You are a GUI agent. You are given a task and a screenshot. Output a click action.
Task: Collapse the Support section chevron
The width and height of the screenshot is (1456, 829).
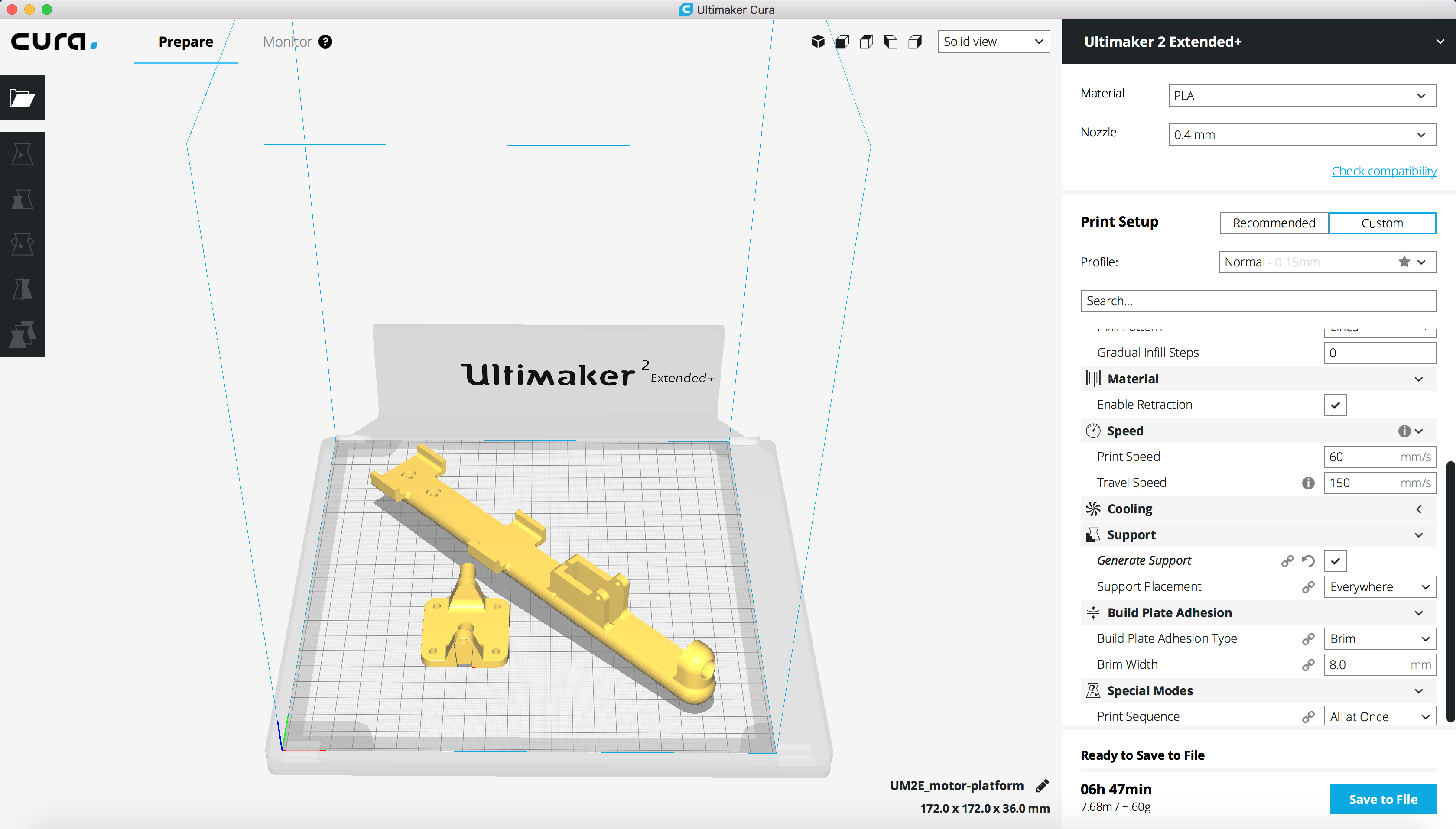tap(1418, 535)
